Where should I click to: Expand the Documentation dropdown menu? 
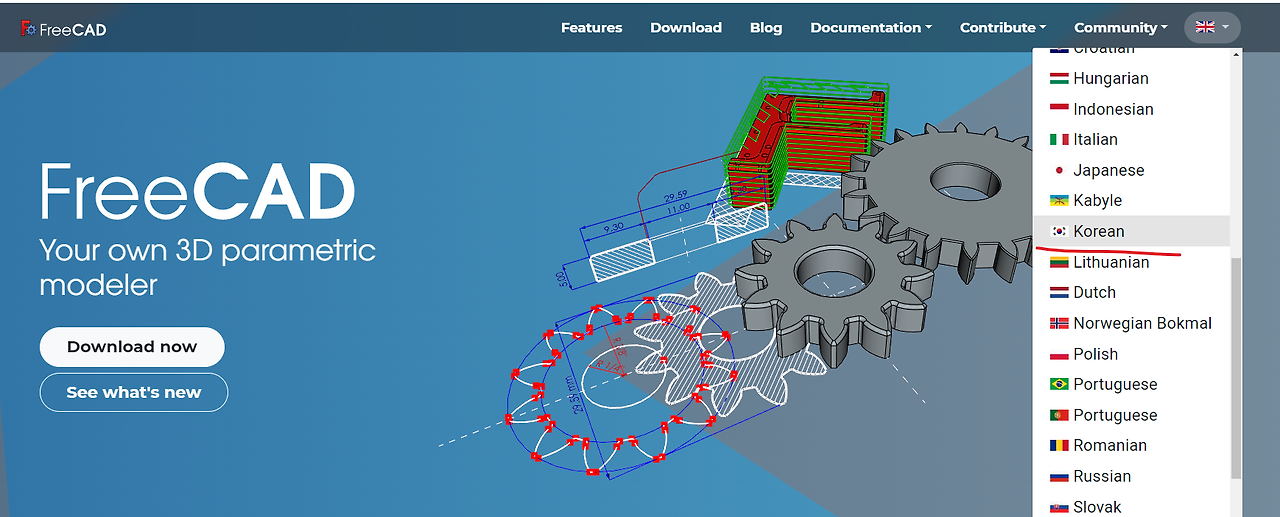[x=871, y=28]
